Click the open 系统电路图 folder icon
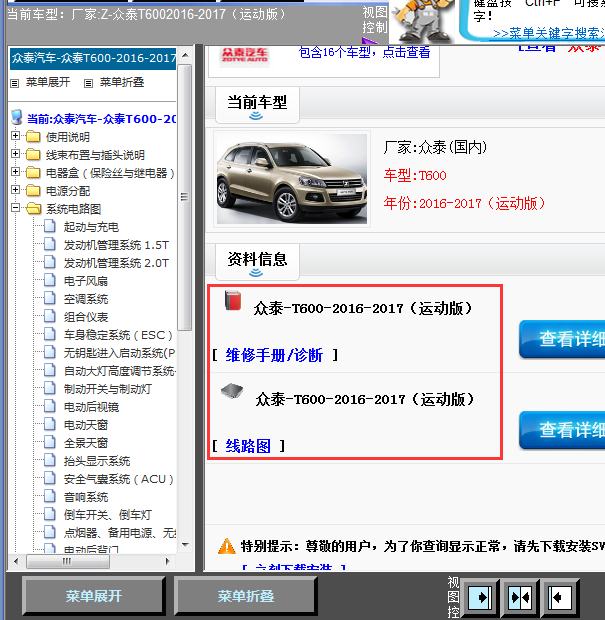Screen dimensions: 605x620 click(34, 208)
